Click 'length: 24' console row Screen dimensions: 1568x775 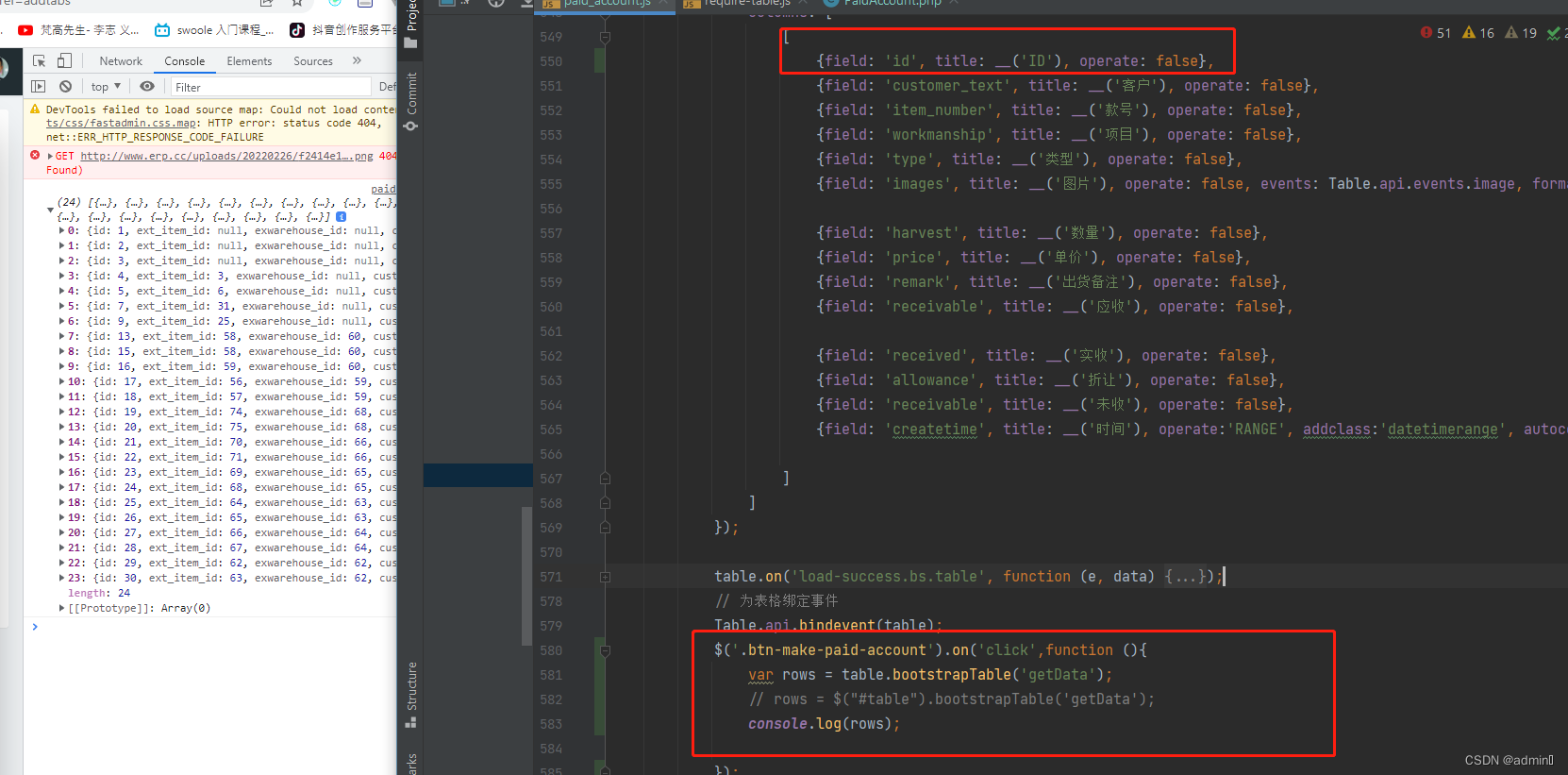click(99, 593)
